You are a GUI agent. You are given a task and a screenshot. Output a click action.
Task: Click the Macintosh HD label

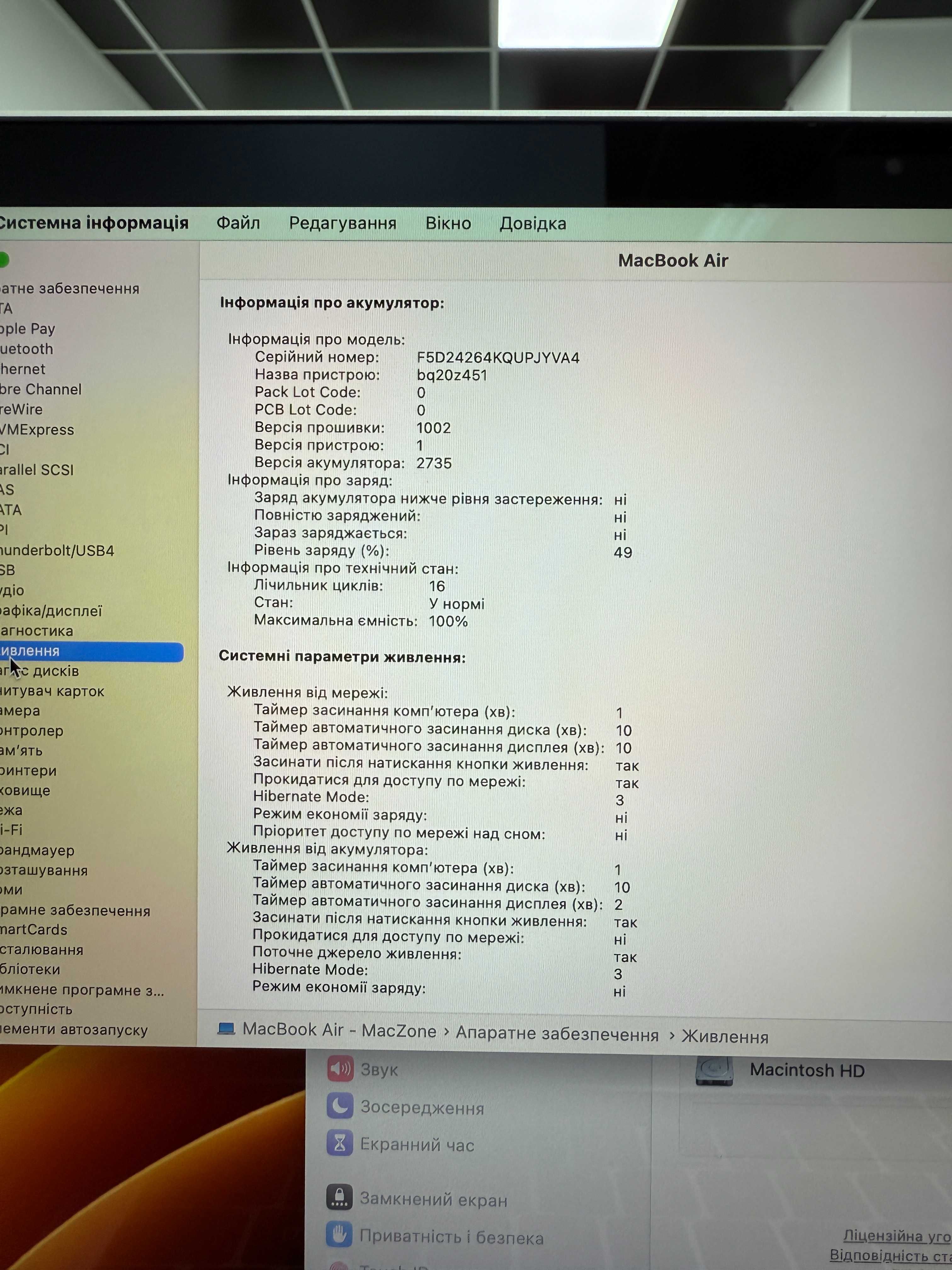pos(807,1070)
